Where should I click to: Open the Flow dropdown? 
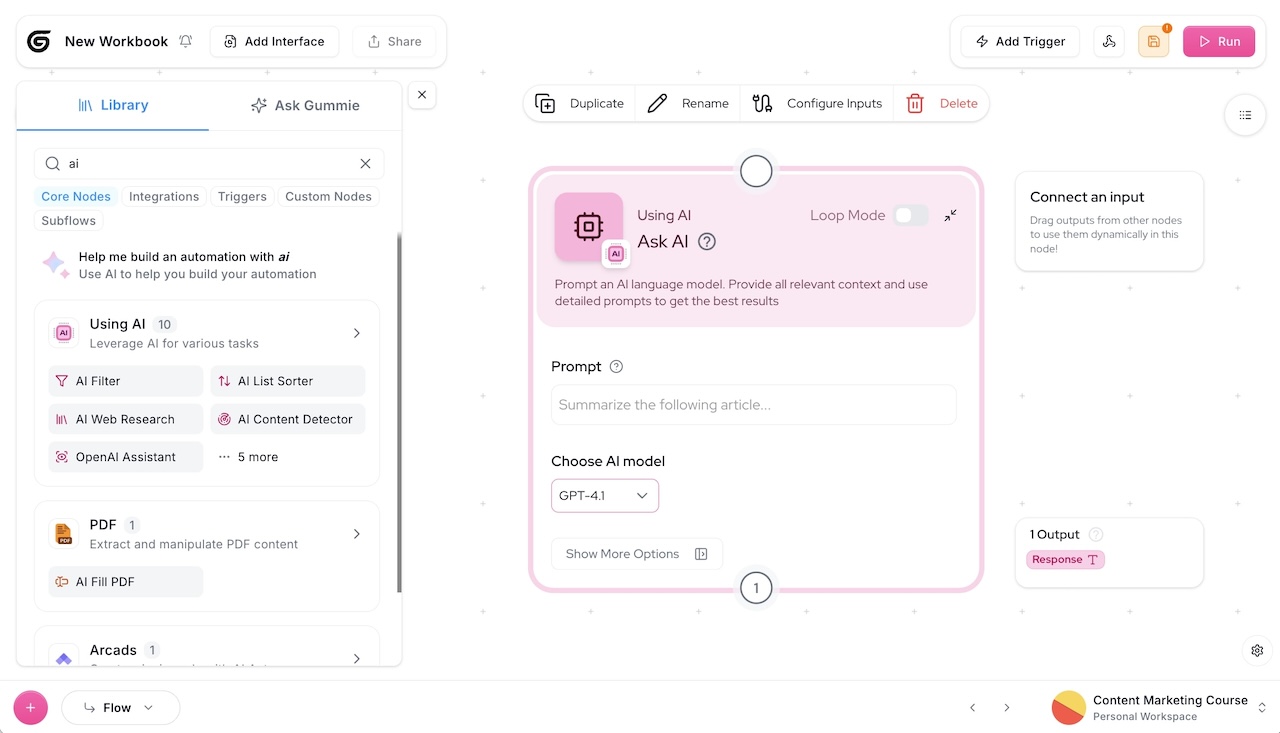120,707
